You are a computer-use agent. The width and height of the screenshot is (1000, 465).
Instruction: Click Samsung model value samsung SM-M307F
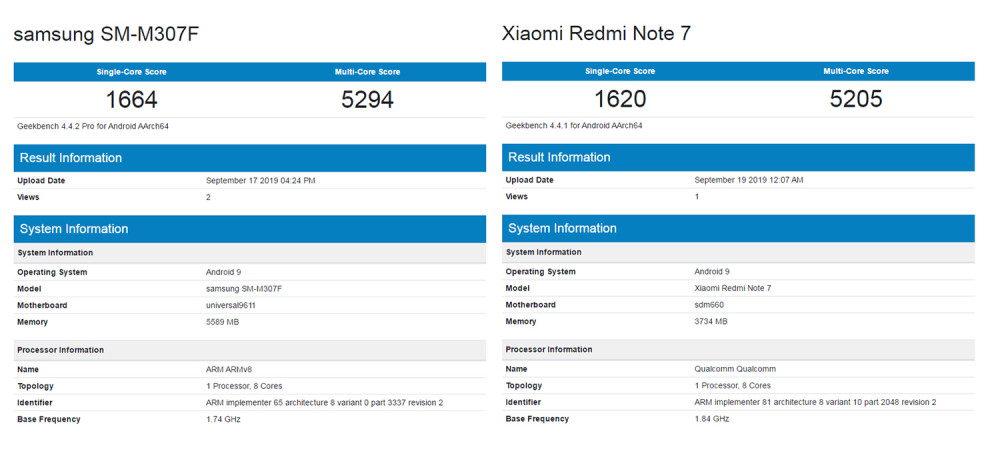(x=244, y=289)
